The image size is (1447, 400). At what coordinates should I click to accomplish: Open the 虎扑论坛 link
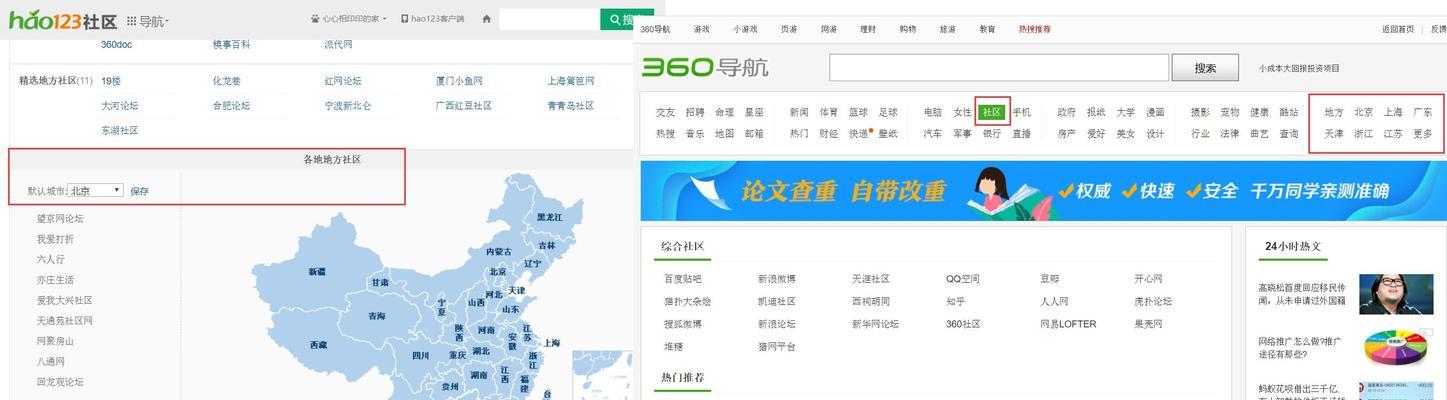(1153, 301)
